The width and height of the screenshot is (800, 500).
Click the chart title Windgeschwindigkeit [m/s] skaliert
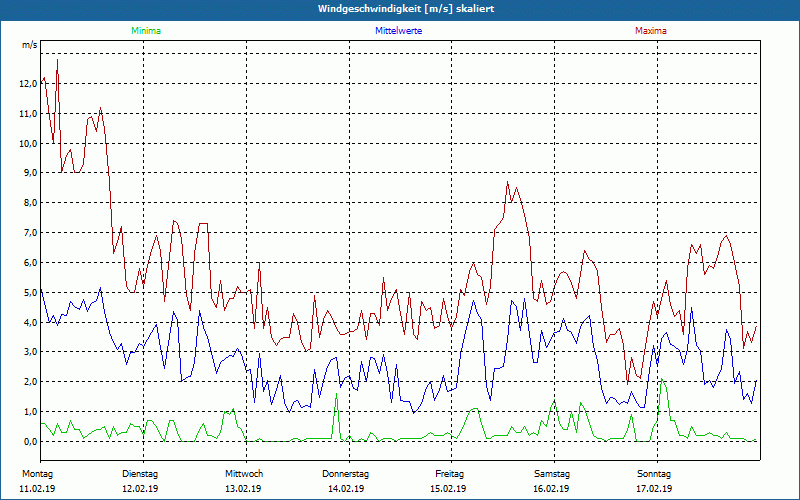tap(406, 9)
